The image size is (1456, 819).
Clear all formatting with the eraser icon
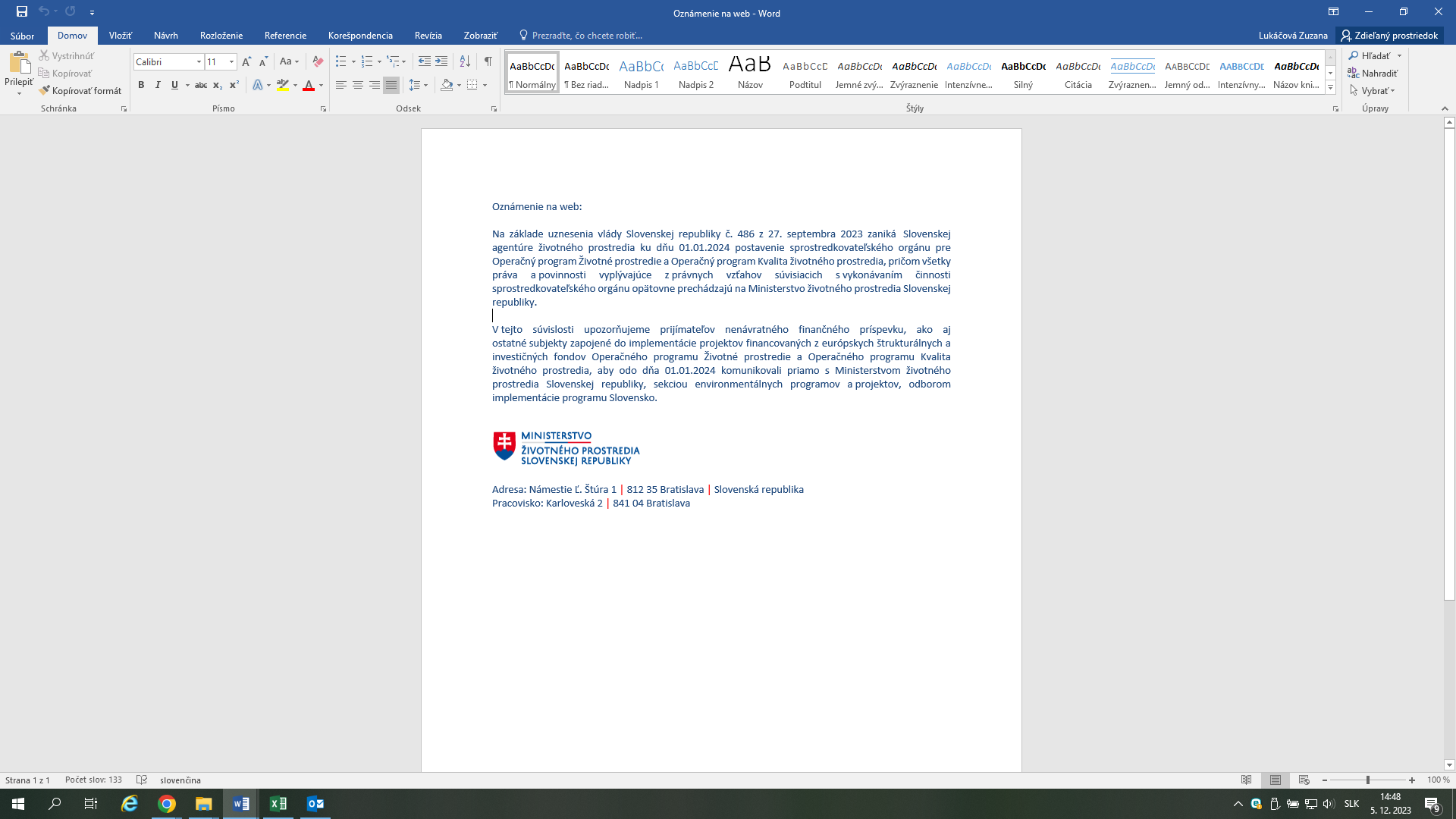coord(318,61)
